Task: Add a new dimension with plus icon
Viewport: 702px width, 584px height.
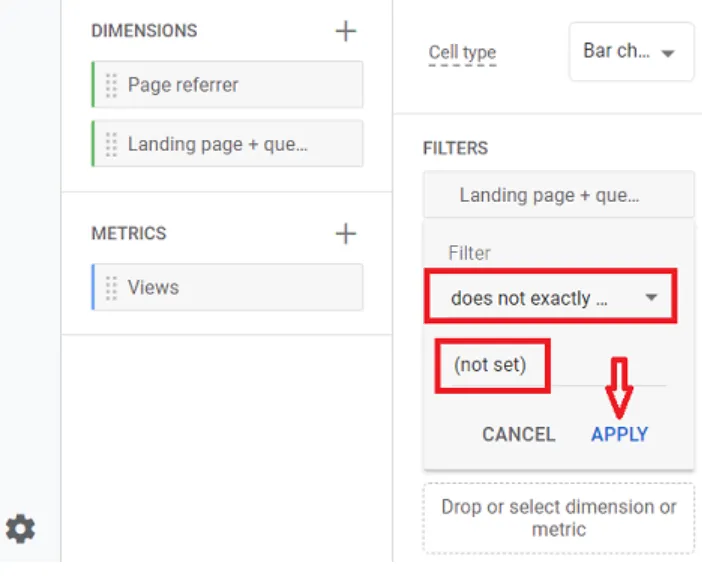Action: [x=345, y=31]
